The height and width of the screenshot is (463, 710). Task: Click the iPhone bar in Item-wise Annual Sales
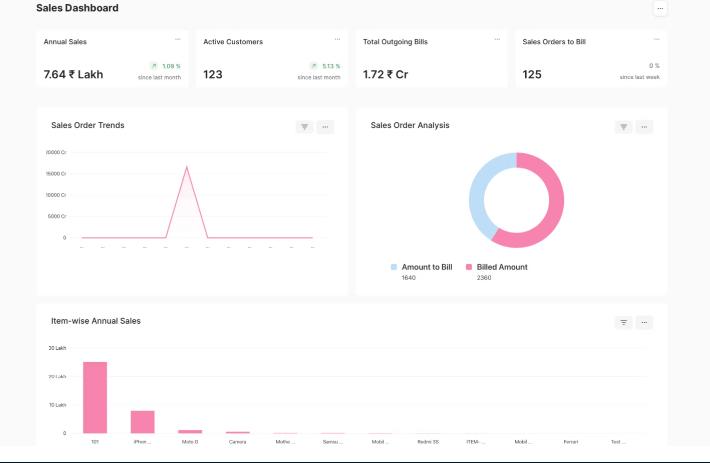coord(143,422)
